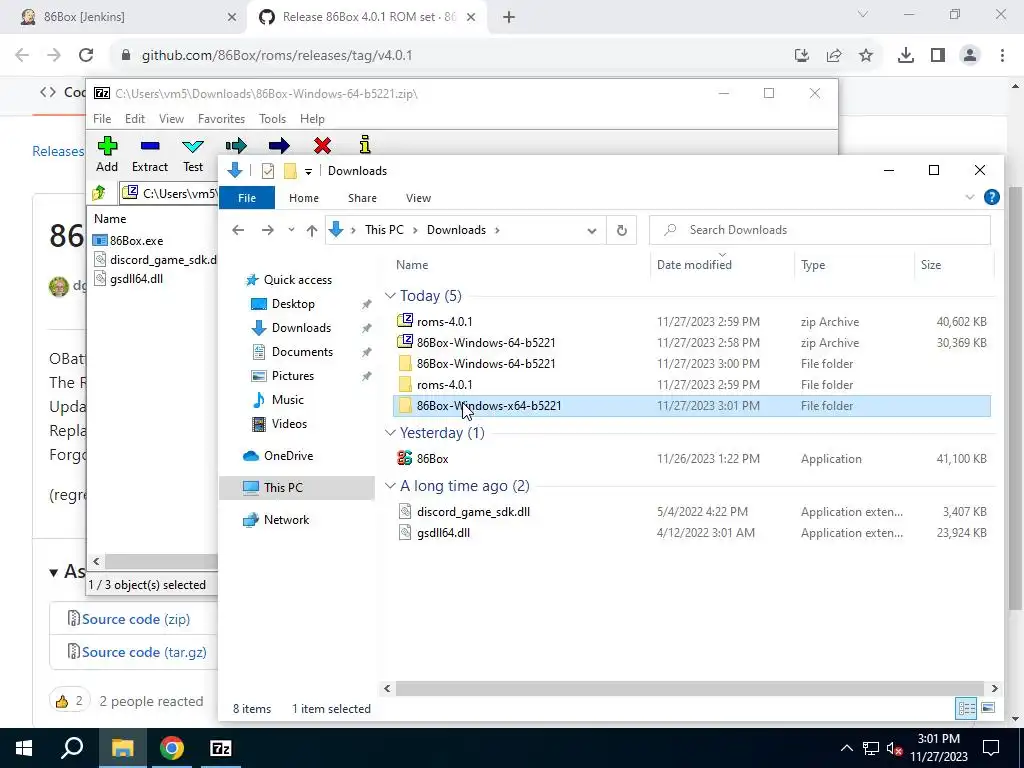Open the Explorer File tab
Screen dimensions: 1024x768
click(x=247, y=198)
